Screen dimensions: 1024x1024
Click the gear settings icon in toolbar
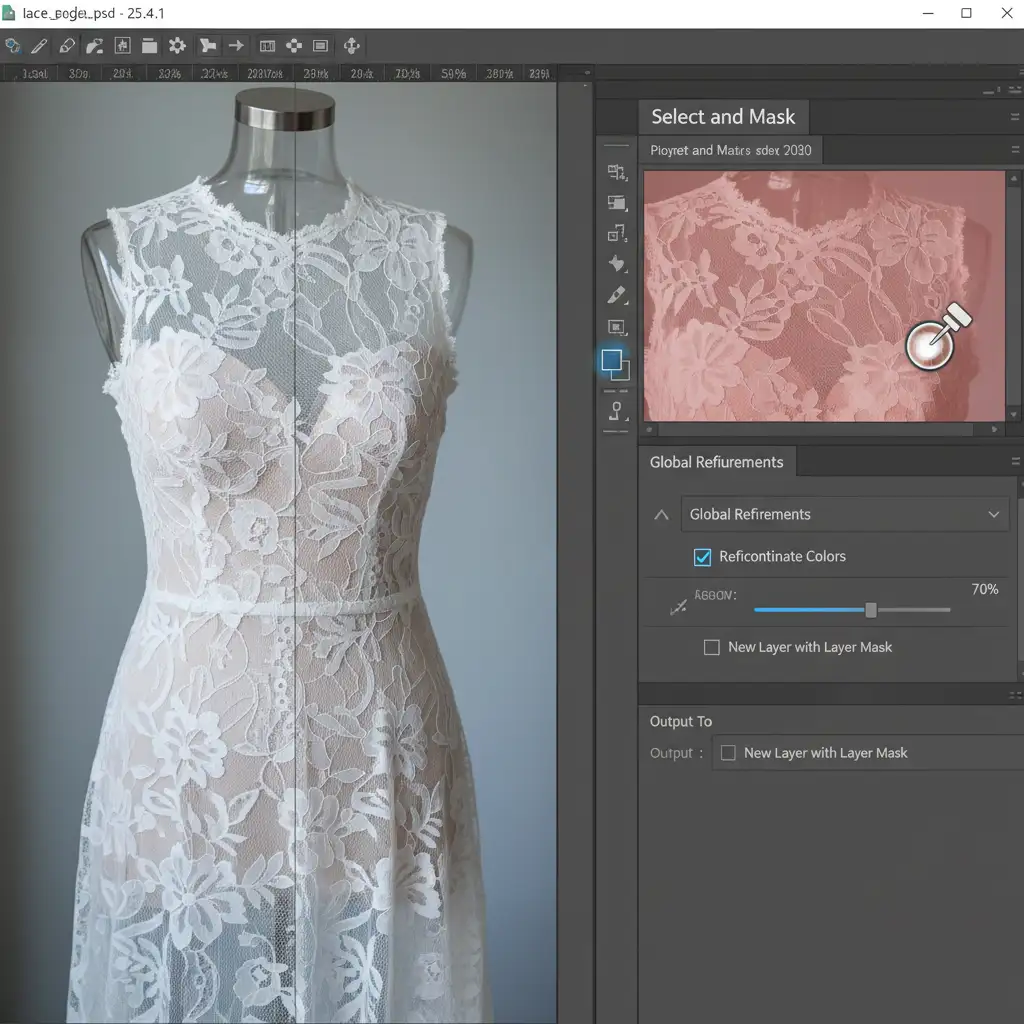(x=177, y=46)
